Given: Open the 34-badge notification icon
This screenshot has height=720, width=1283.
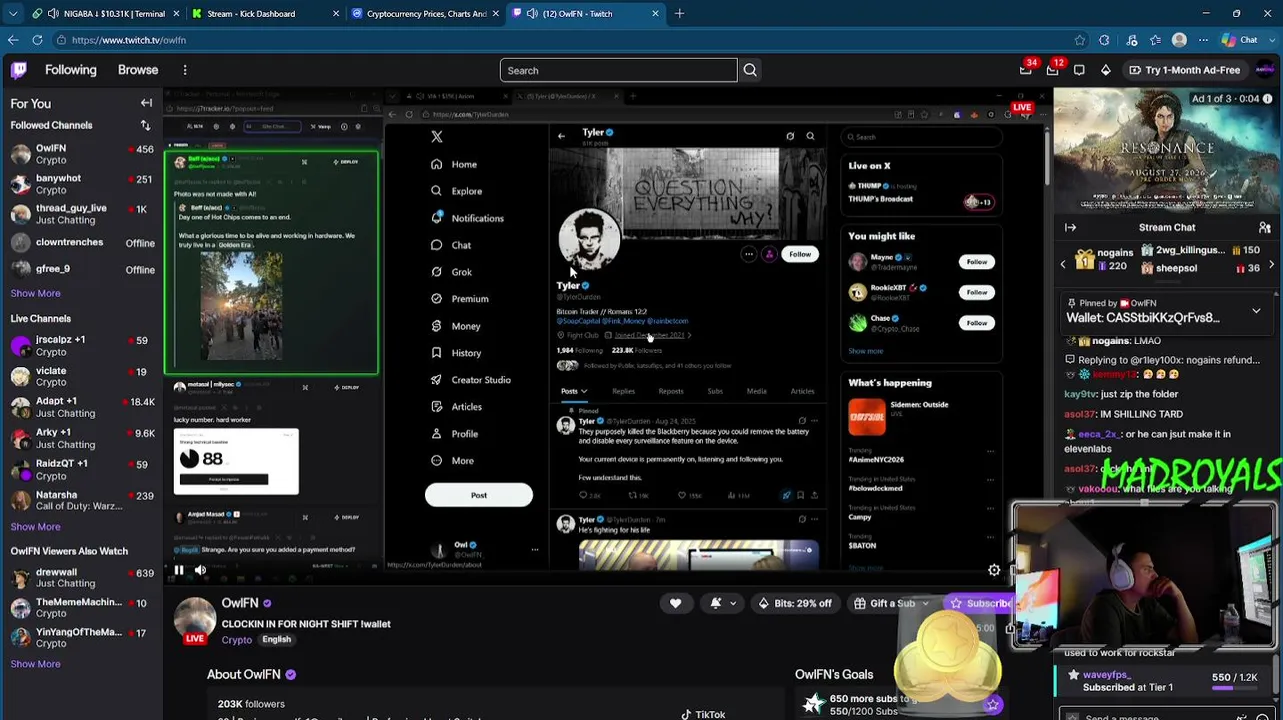Looking at the screenshot, I should tap(1026, 70).
